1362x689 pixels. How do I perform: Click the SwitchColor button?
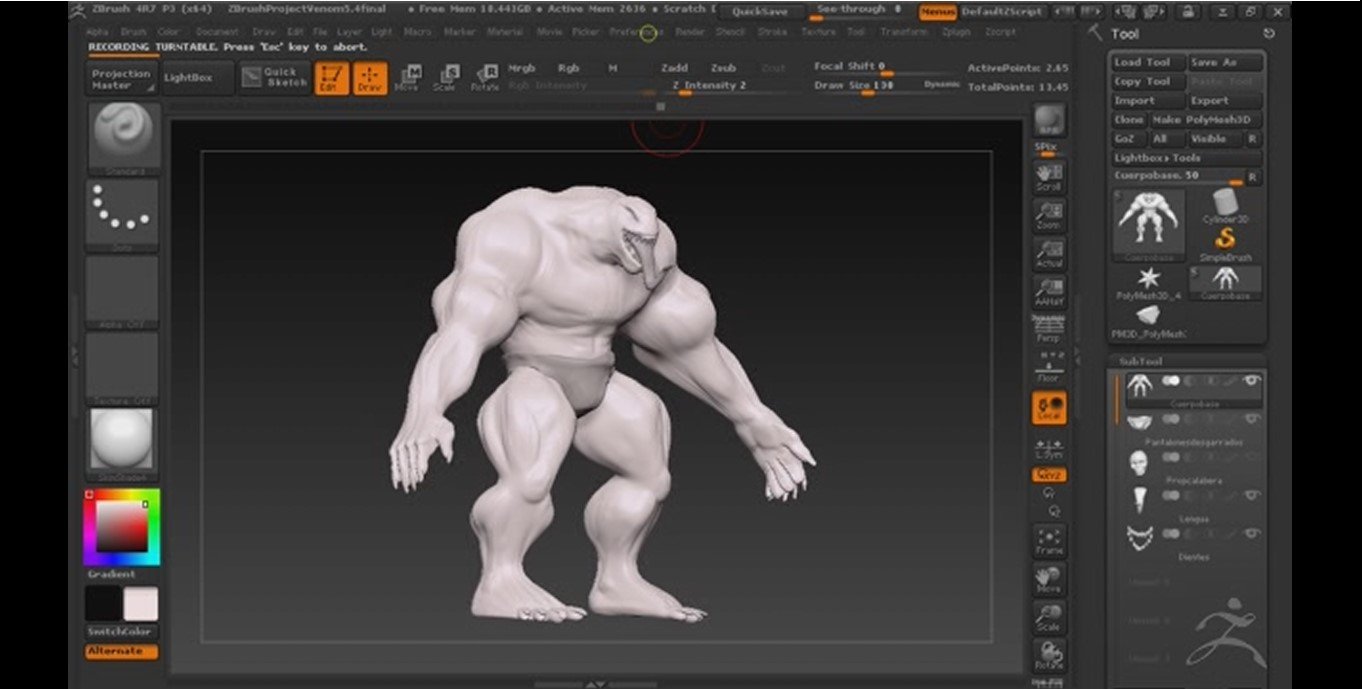pos(121,632)
